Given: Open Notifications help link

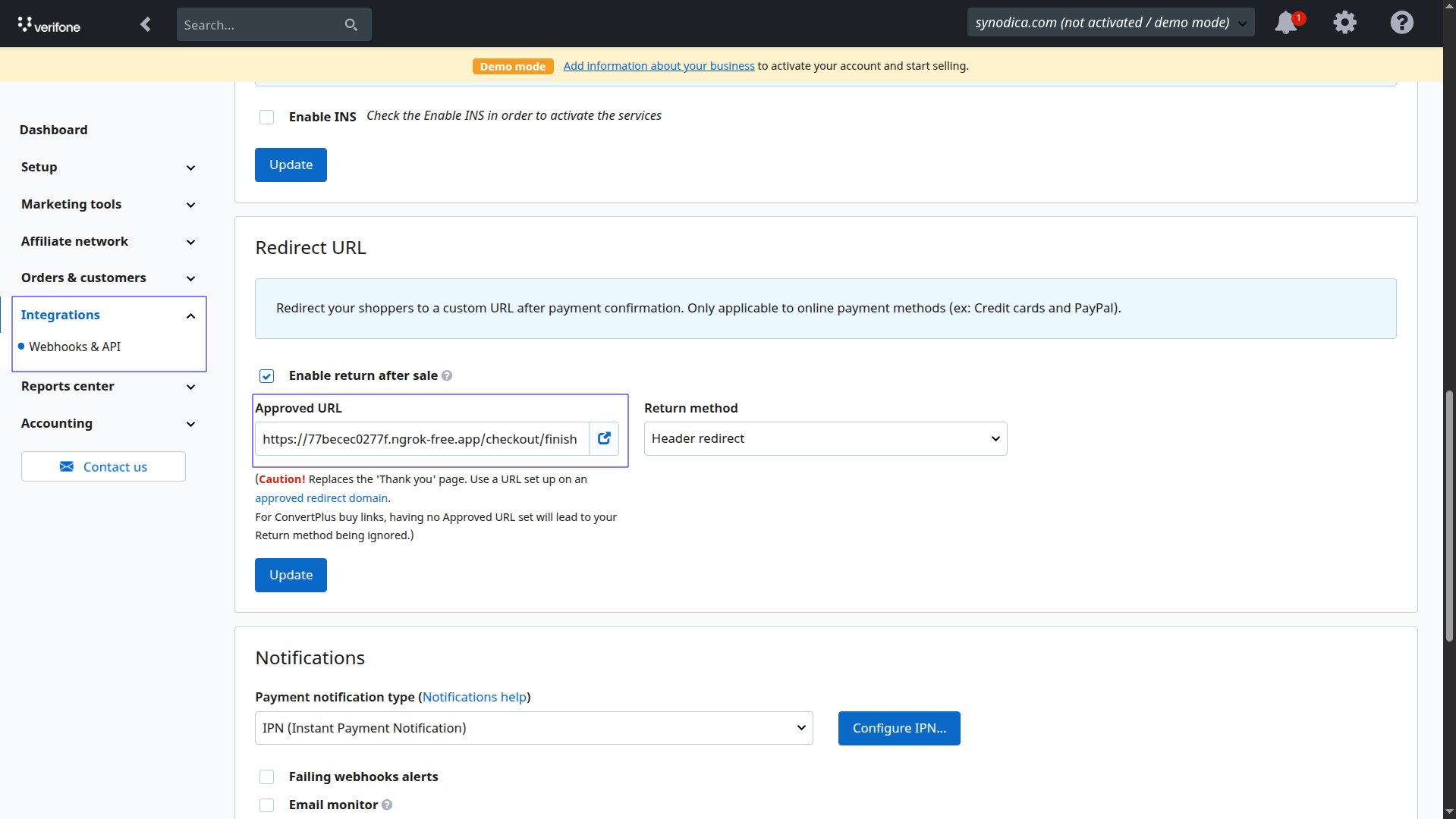Looking at the screenshot, I should pyautogui.click(x=474, y=697).
